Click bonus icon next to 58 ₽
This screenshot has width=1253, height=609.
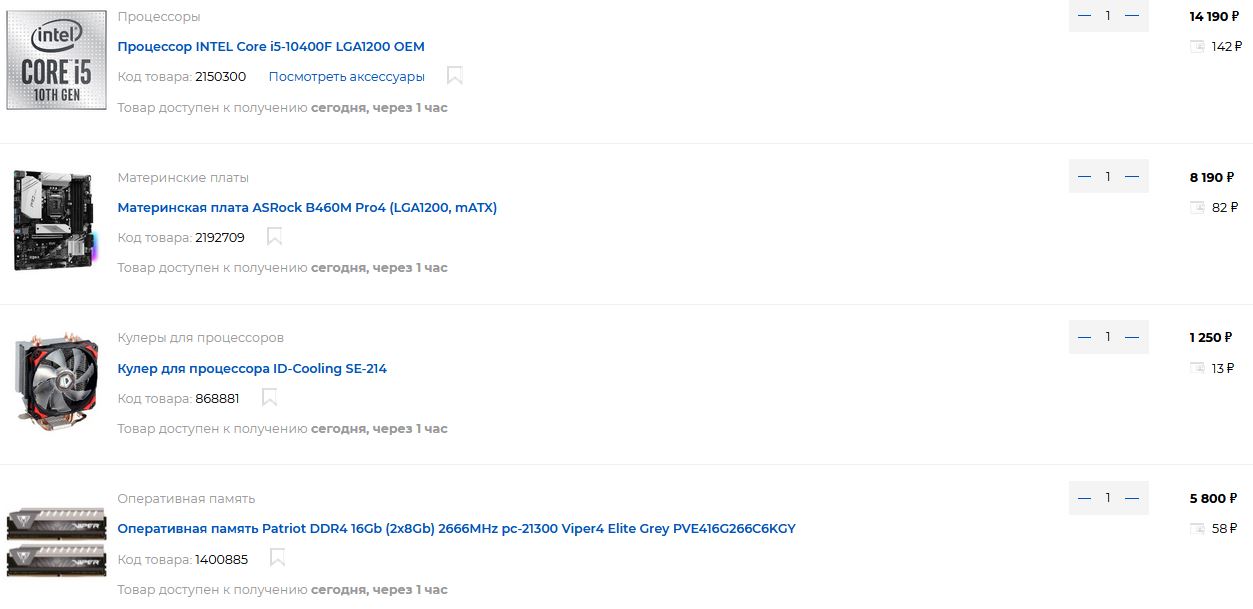[x=1197, y=528]
